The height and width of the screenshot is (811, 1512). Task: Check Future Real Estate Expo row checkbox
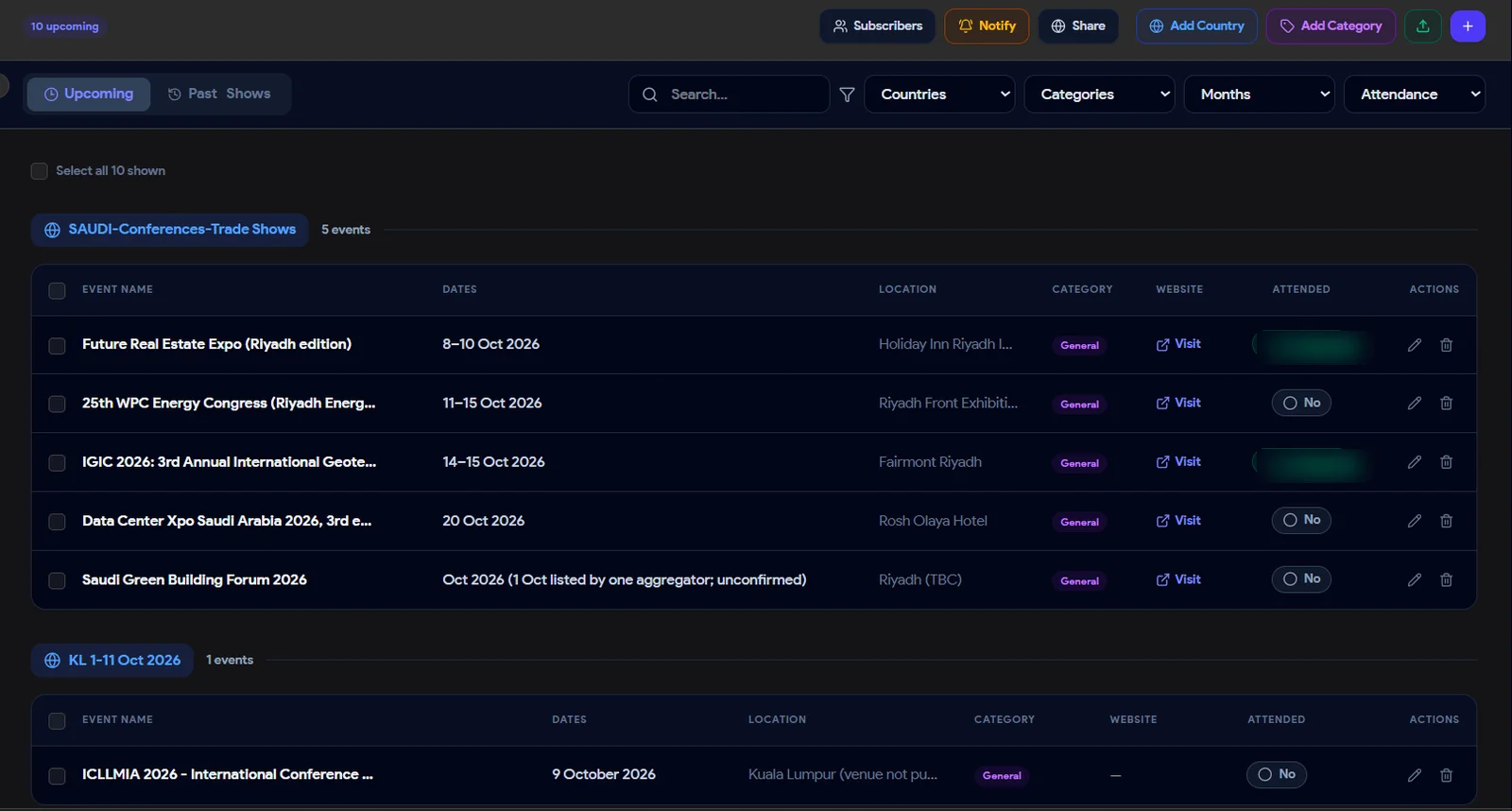tap(57, 346)
